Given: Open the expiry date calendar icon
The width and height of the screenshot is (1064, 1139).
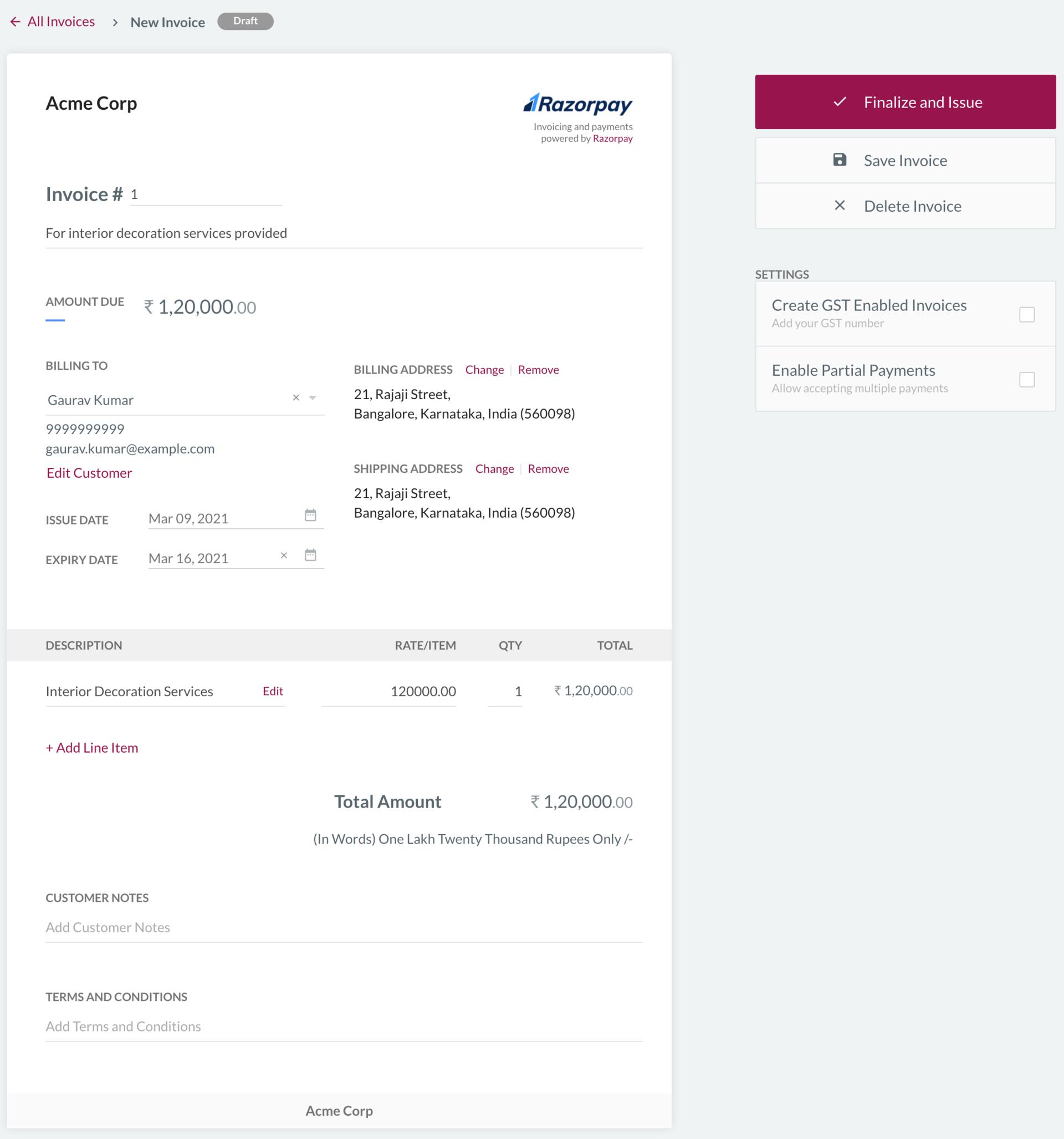Looking at the screenshot, I should tap(310, 555).
